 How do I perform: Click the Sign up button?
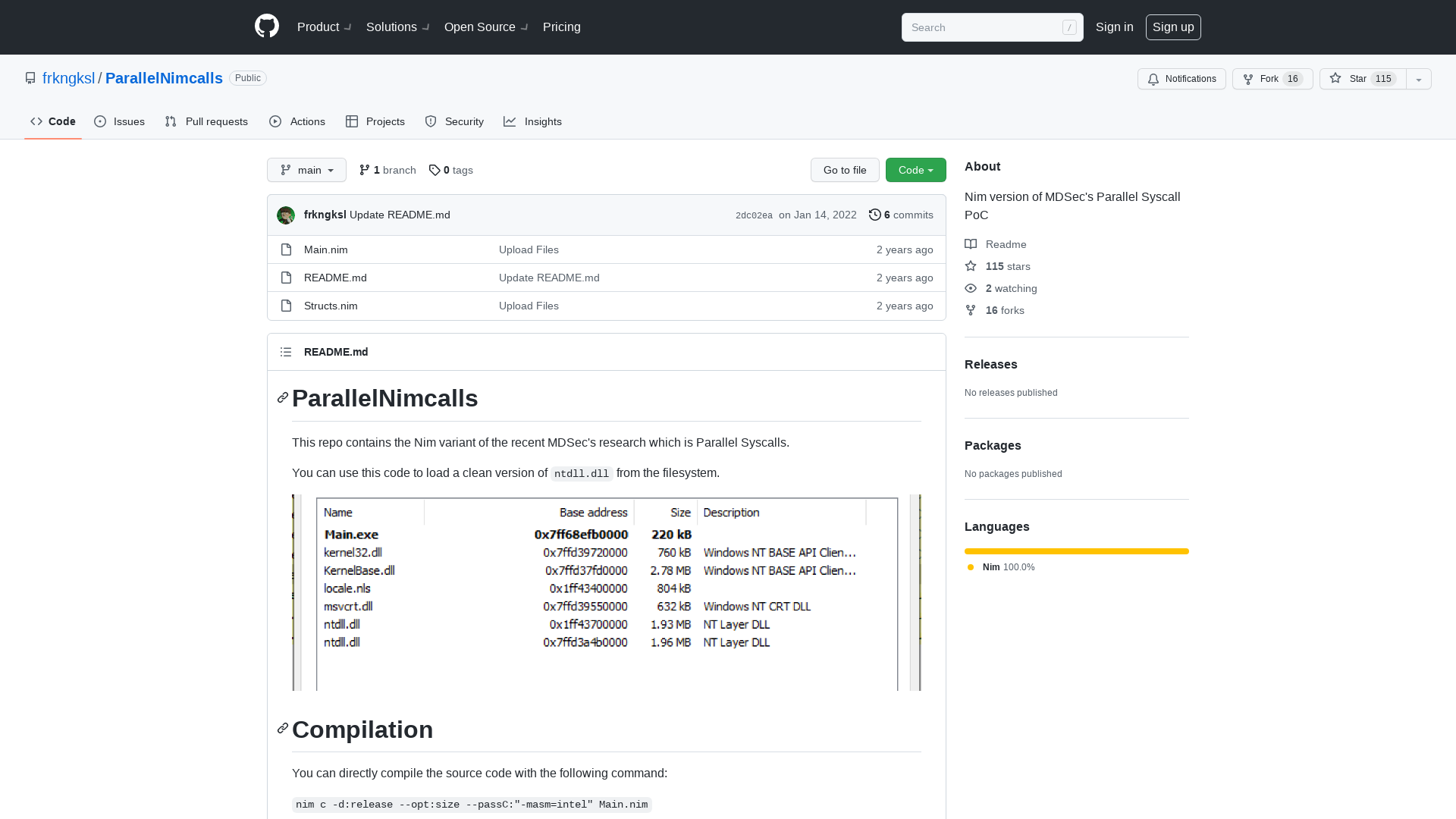[x=1173, y=27]
